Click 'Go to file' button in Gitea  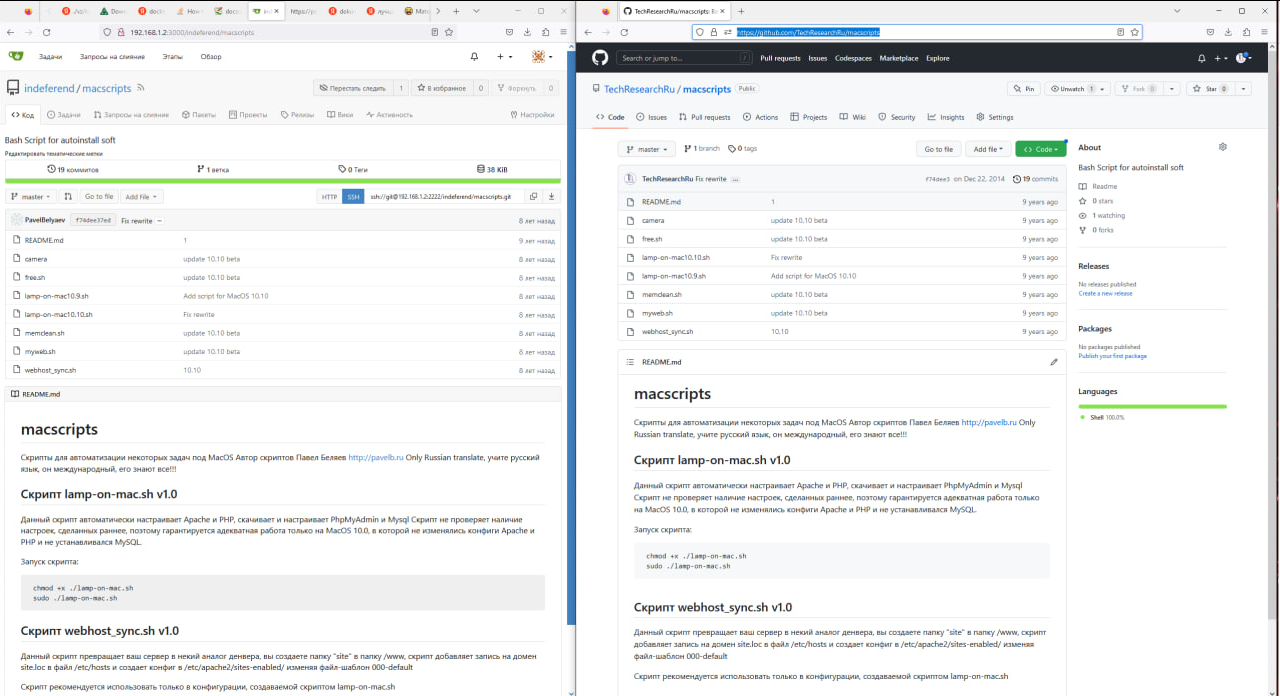click(99, 197)
